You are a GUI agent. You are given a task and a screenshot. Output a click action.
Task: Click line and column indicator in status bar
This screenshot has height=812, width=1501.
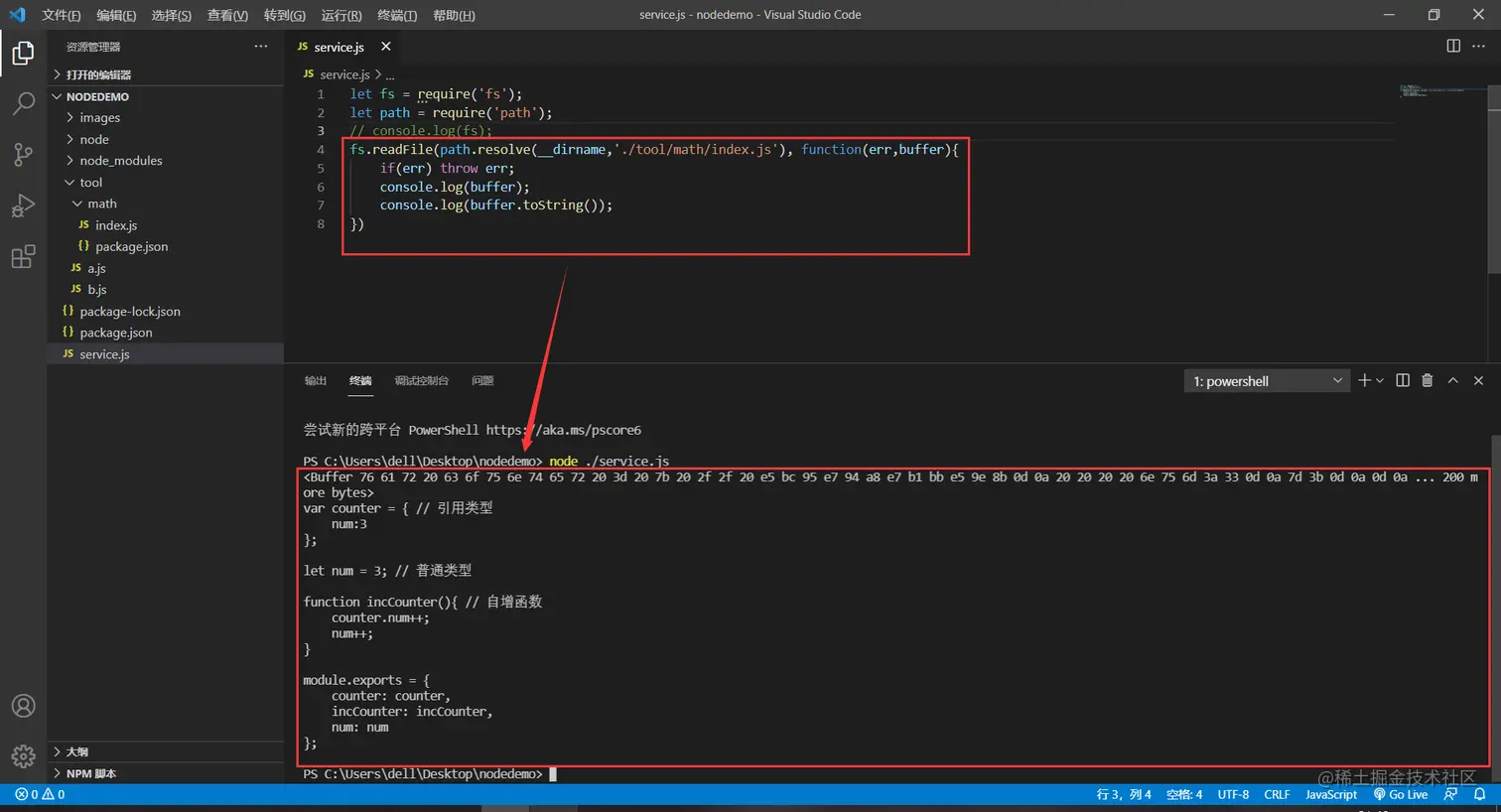pos(1124,794)
